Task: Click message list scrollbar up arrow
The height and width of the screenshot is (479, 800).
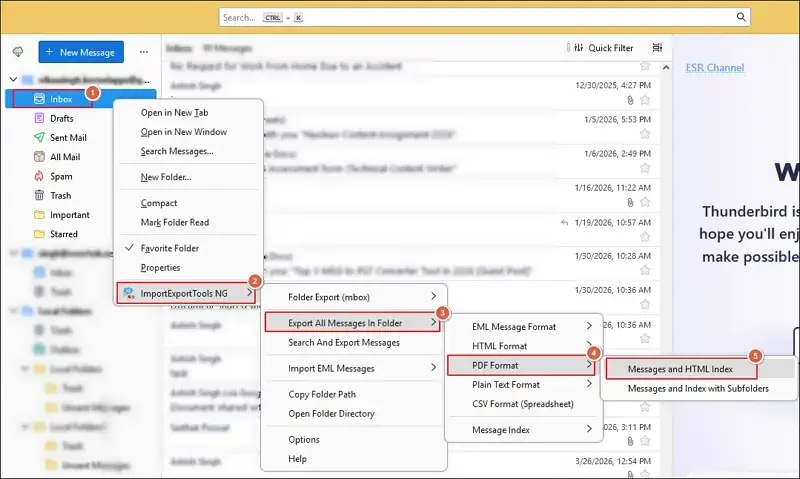Action: (666, 67)
